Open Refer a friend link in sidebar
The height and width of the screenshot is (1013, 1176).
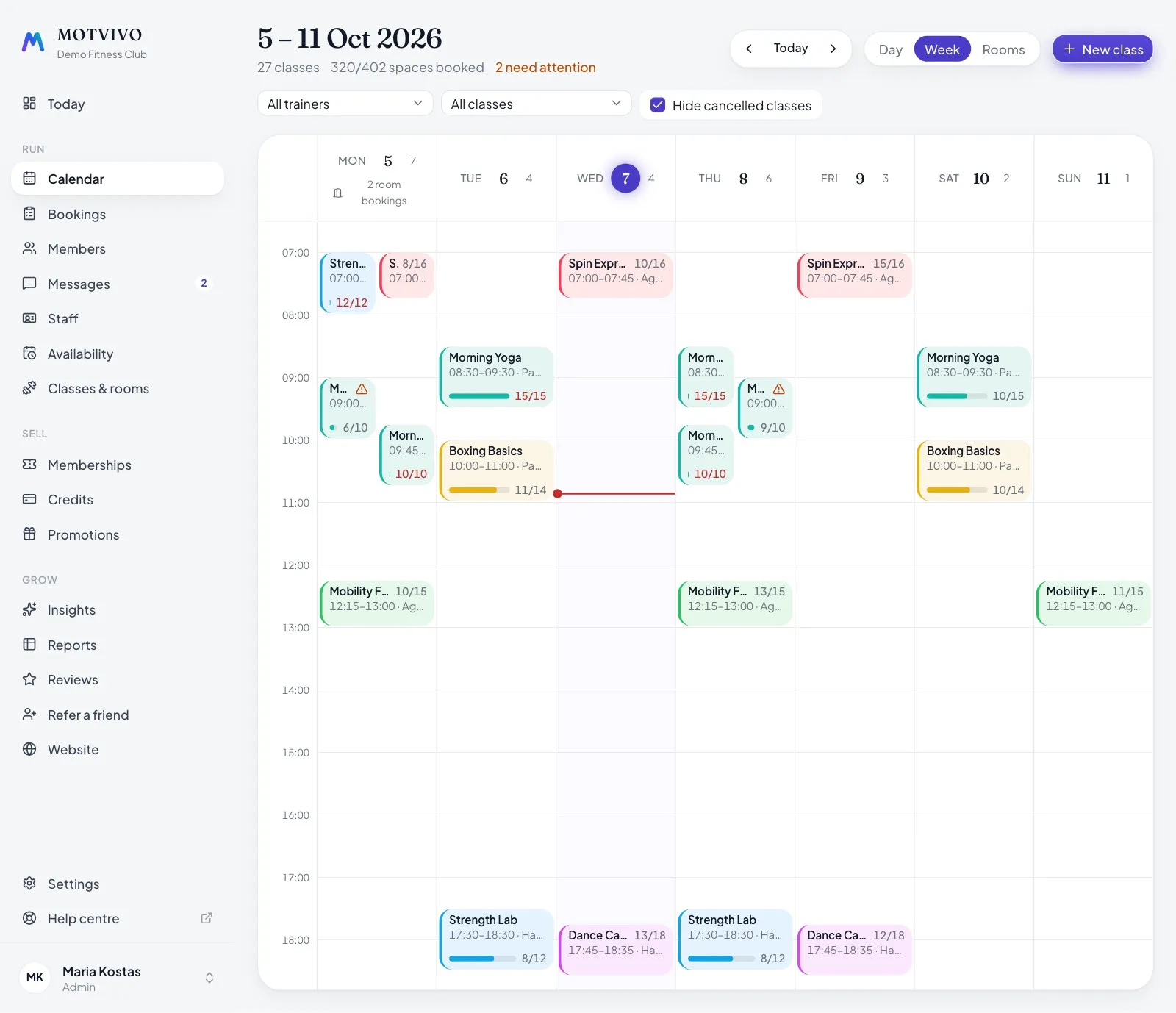(x=118, y=715)
